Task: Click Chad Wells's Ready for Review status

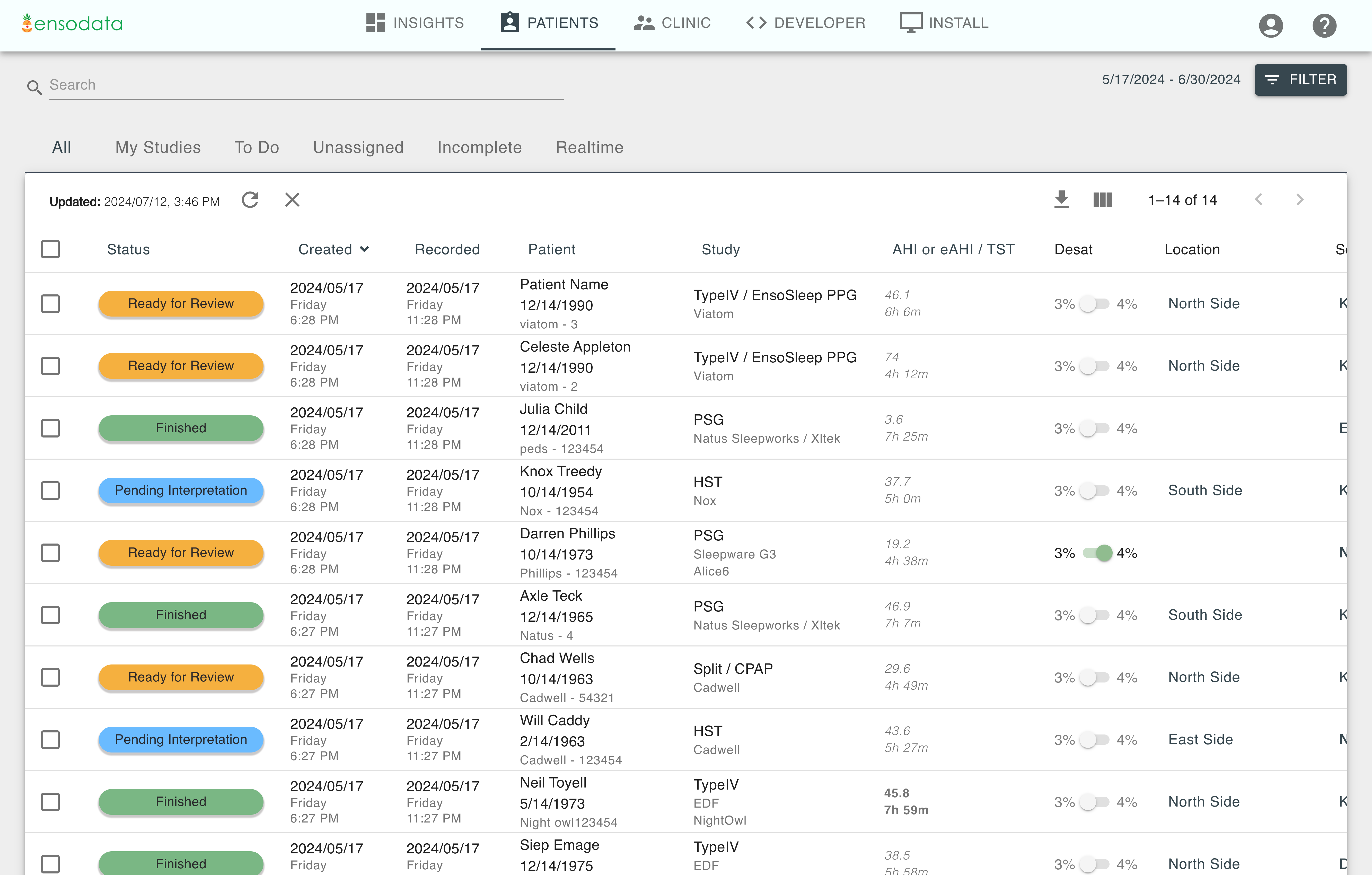Action: (x=181, y=677)
